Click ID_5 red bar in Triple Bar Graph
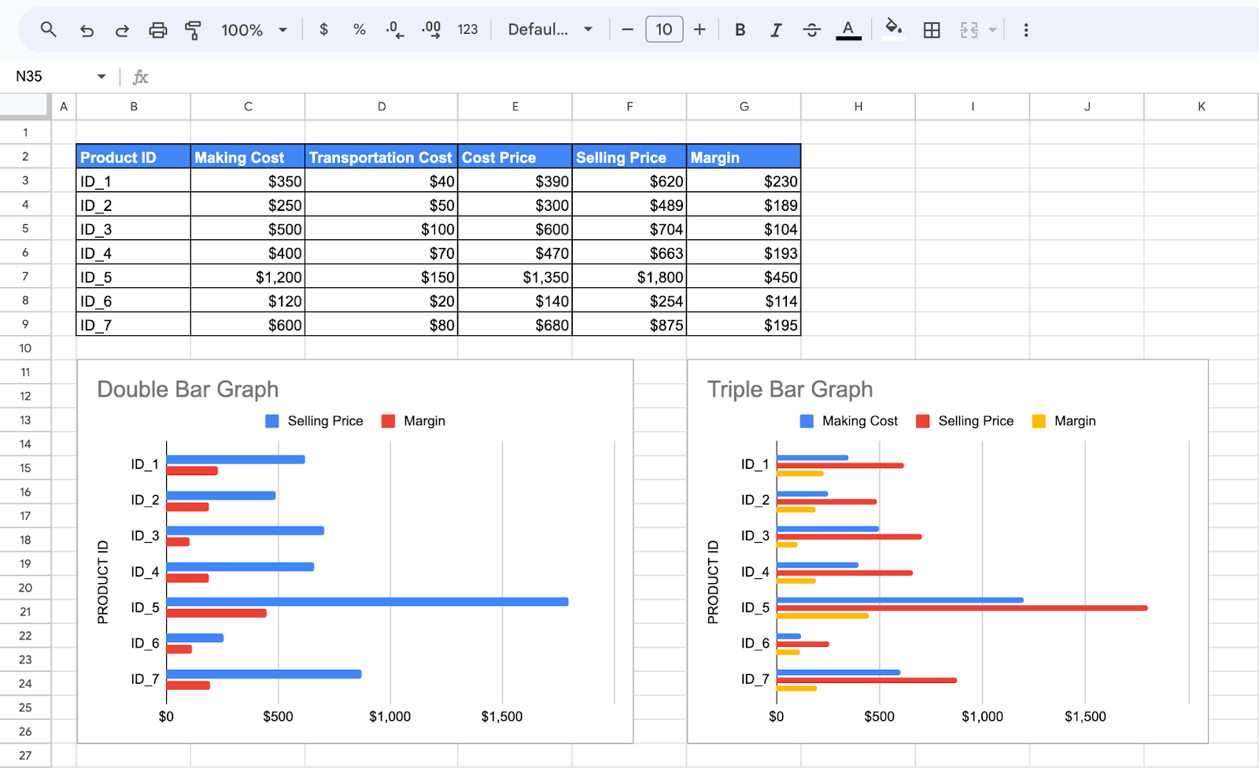This screenshot has height=768, width=1259. (962, 608)
